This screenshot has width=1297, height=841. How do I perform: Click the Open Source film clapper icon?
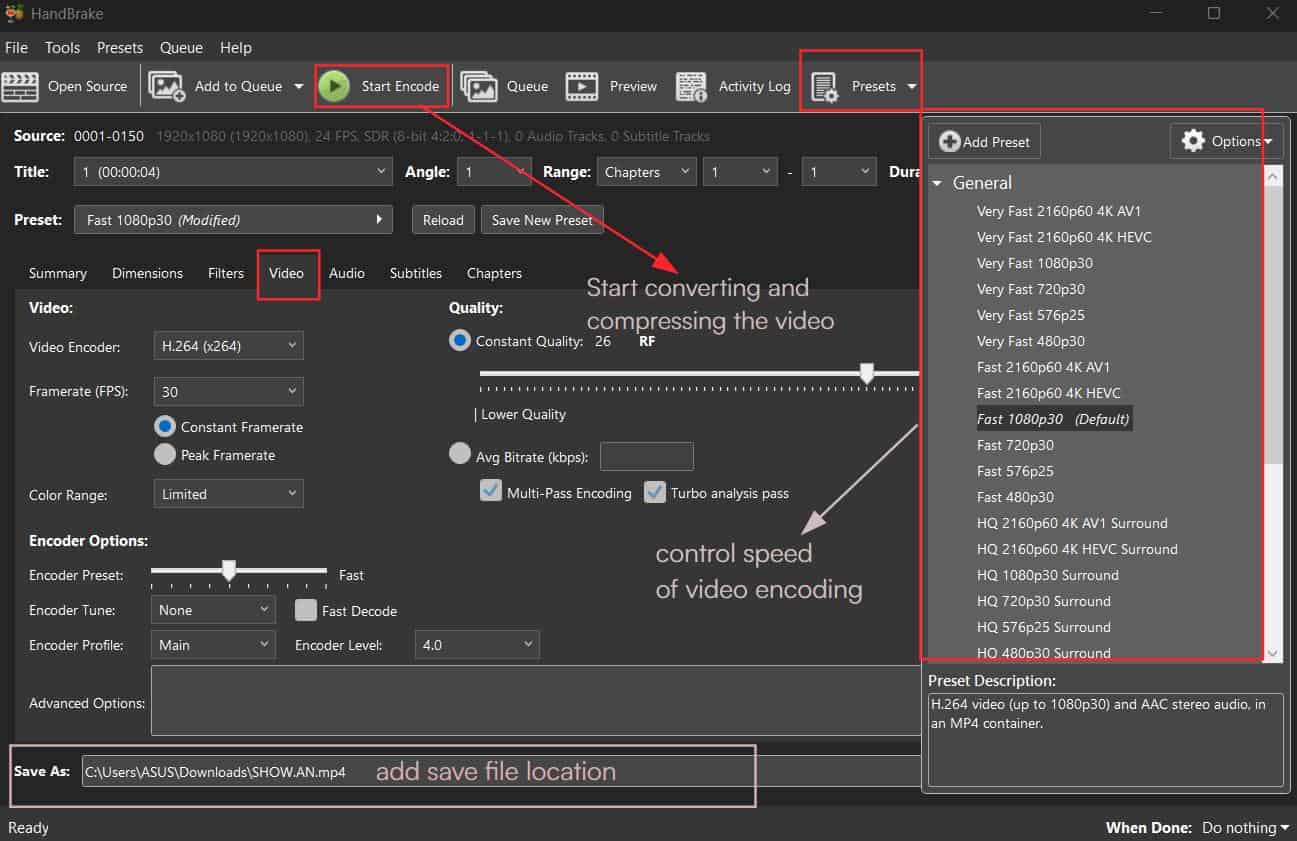(20, 86)
